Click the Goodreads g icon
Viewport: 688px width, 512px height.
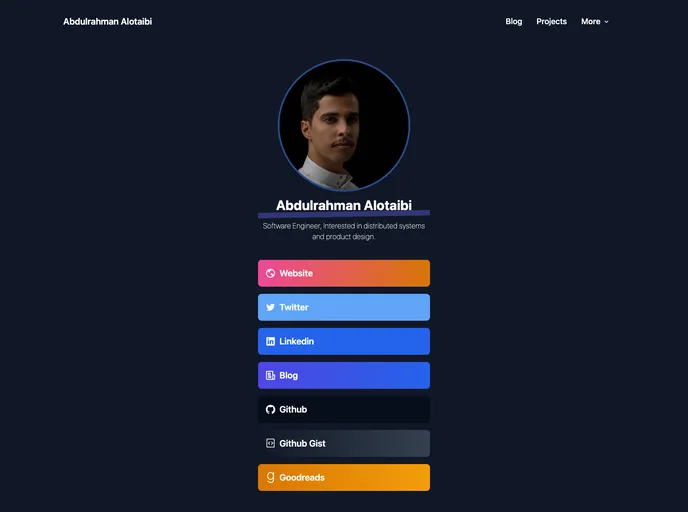click(270, 477)
